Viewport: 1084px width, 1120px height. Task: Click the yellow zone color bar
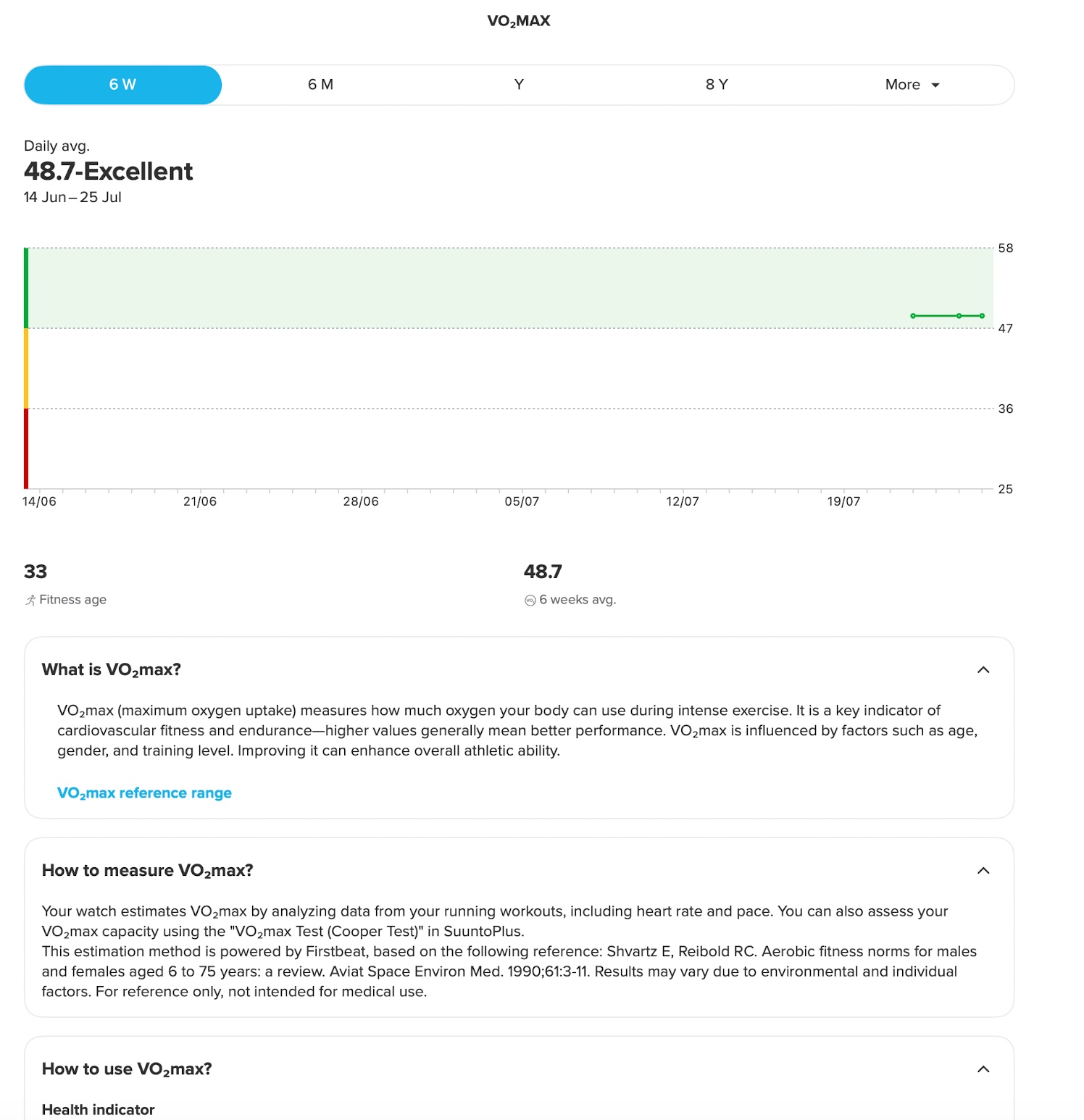[x=26, y=368]
